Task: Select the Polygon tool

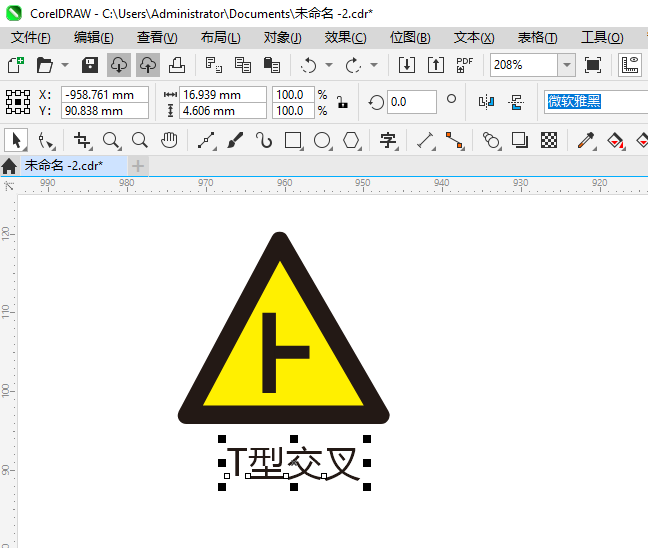Action: coord(351,141)
